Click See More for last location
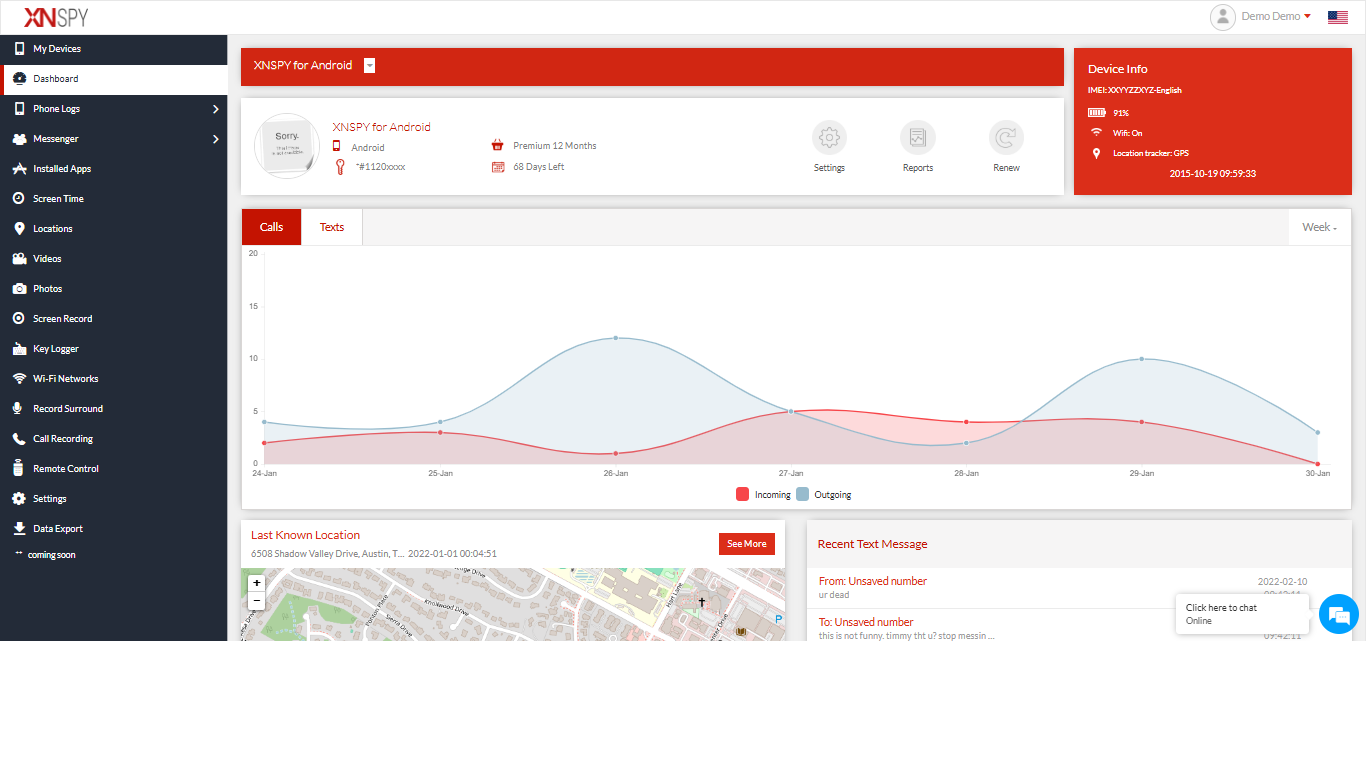Image resolution: width=1366 pixels, height=784 pixels. [x=747, y=544]
